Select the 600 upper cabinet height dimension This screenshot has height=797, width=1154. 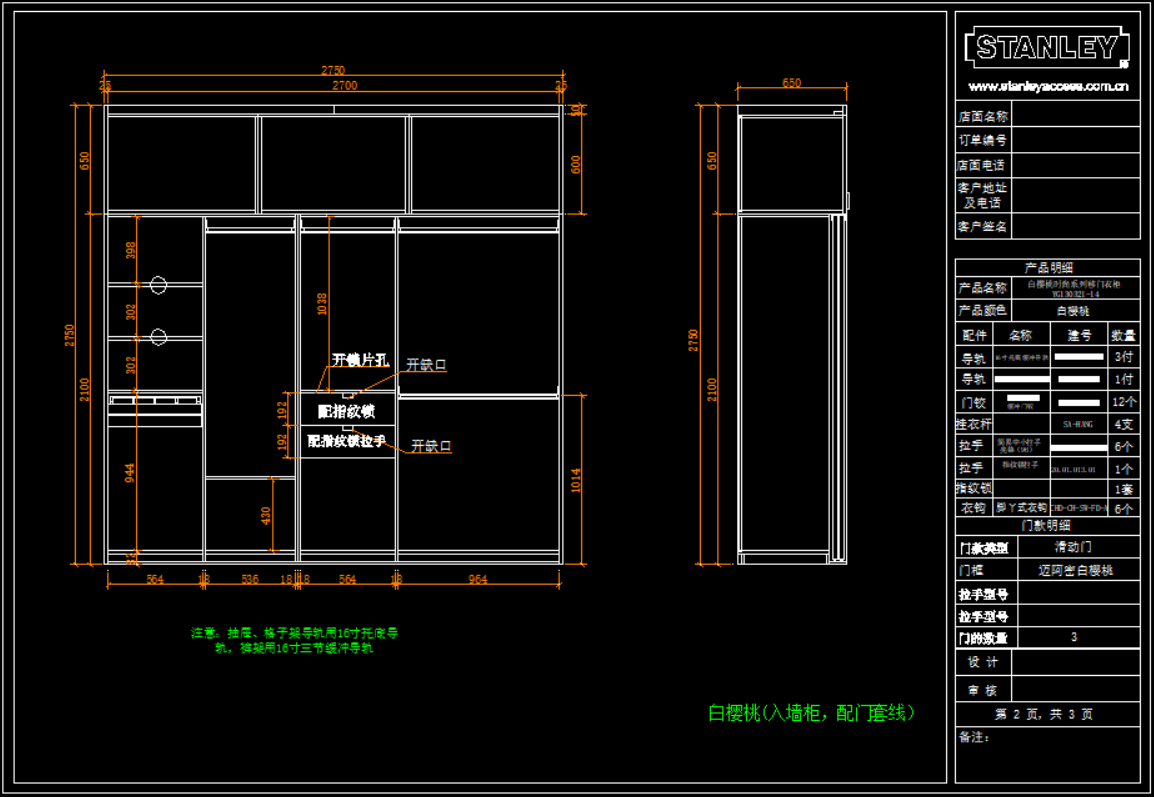[576, 164]
